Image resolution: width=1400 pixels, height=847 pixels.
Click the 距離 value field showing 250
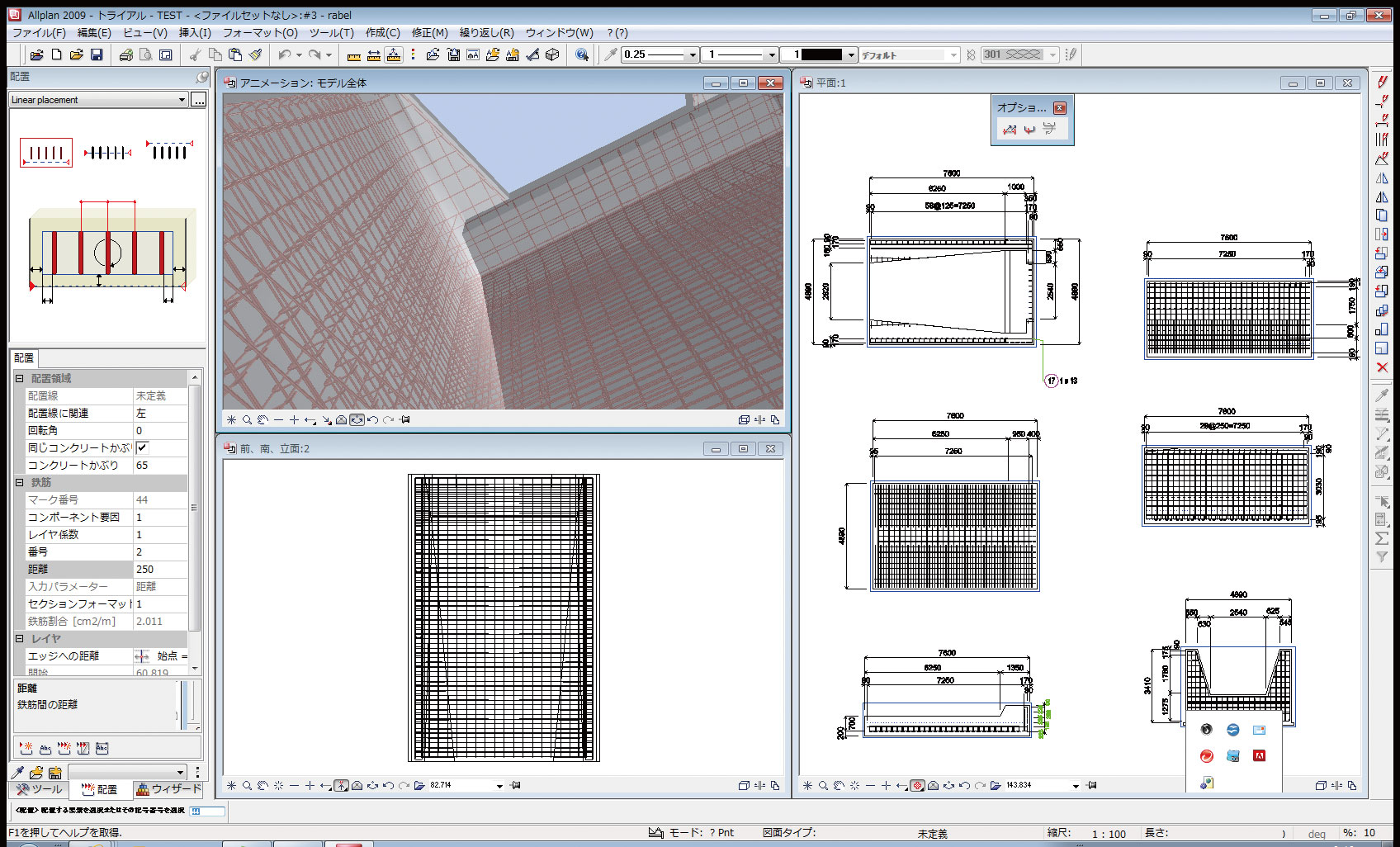[x=160, y=569]
